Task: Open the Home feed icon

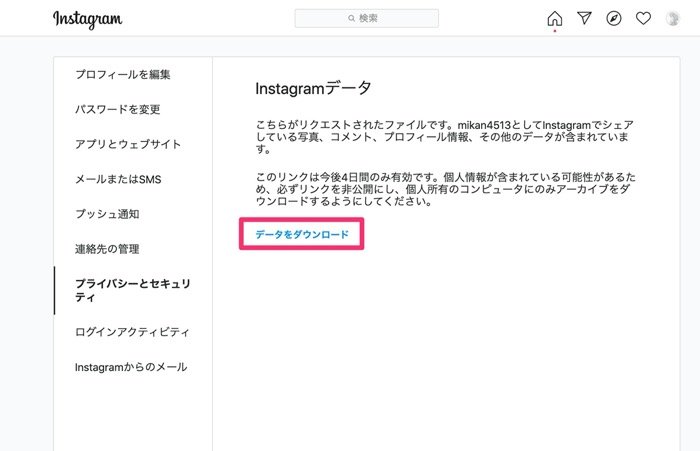Action: point(554,19)
